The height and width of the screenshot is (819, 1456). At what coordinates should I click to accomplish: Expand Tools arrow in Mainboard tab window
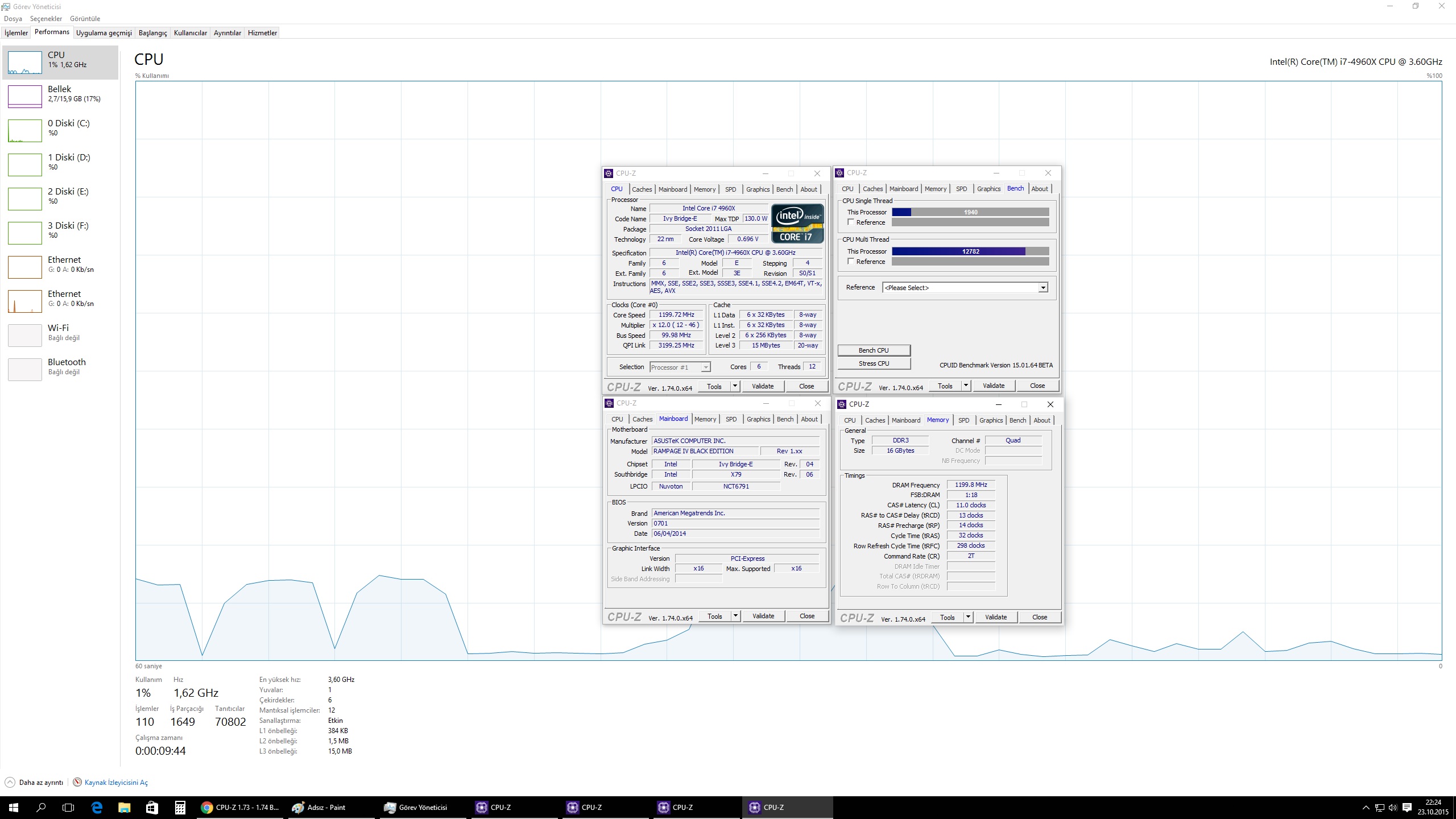pyautogui.click(x=735, y=616)
